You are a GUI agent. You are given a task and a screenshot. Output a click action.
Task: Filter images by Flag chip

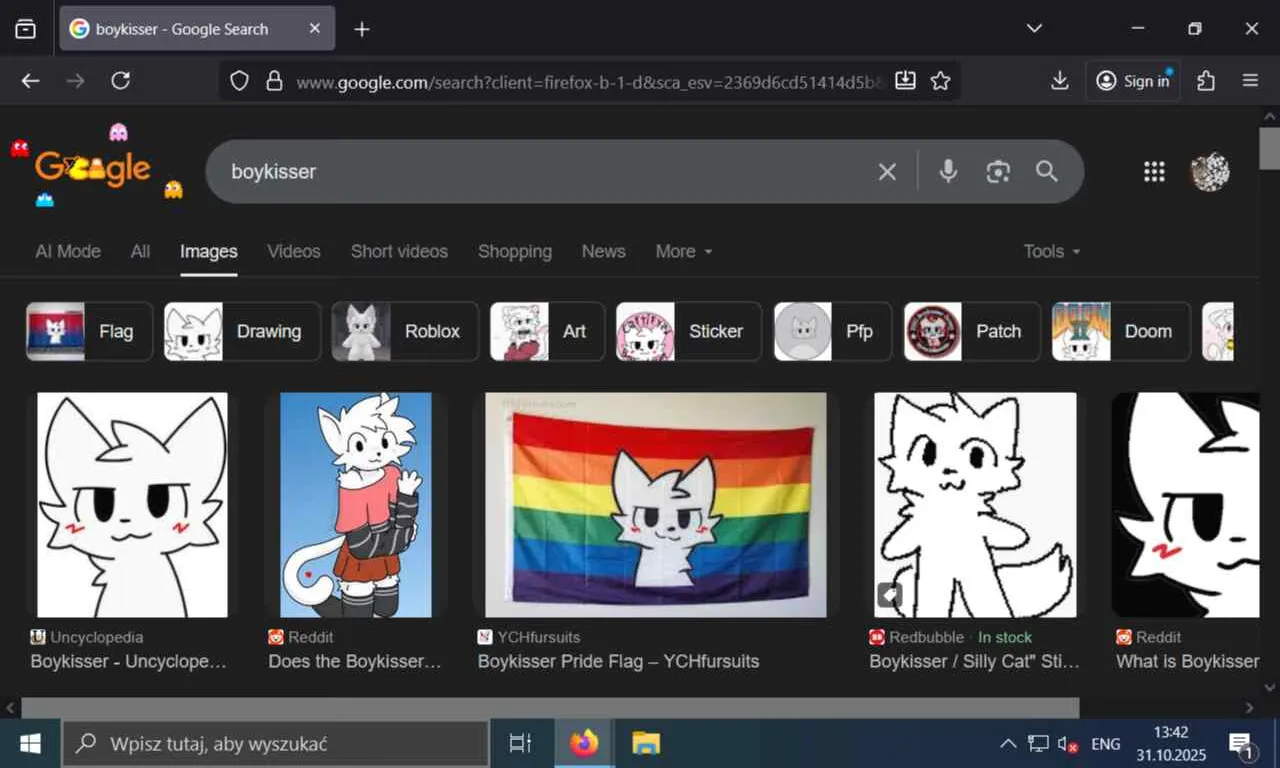[x=89, y=331]
